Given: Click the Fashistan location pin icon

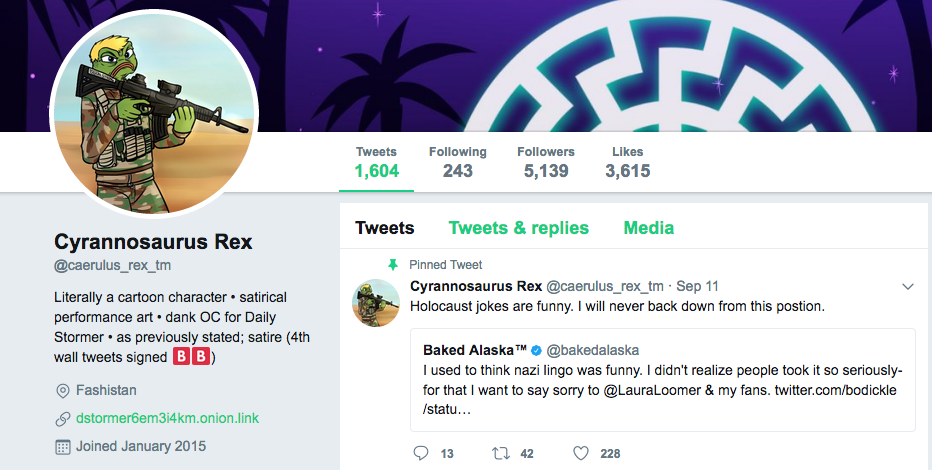Looking at the screenshot, I should click(x=62, y=390).
